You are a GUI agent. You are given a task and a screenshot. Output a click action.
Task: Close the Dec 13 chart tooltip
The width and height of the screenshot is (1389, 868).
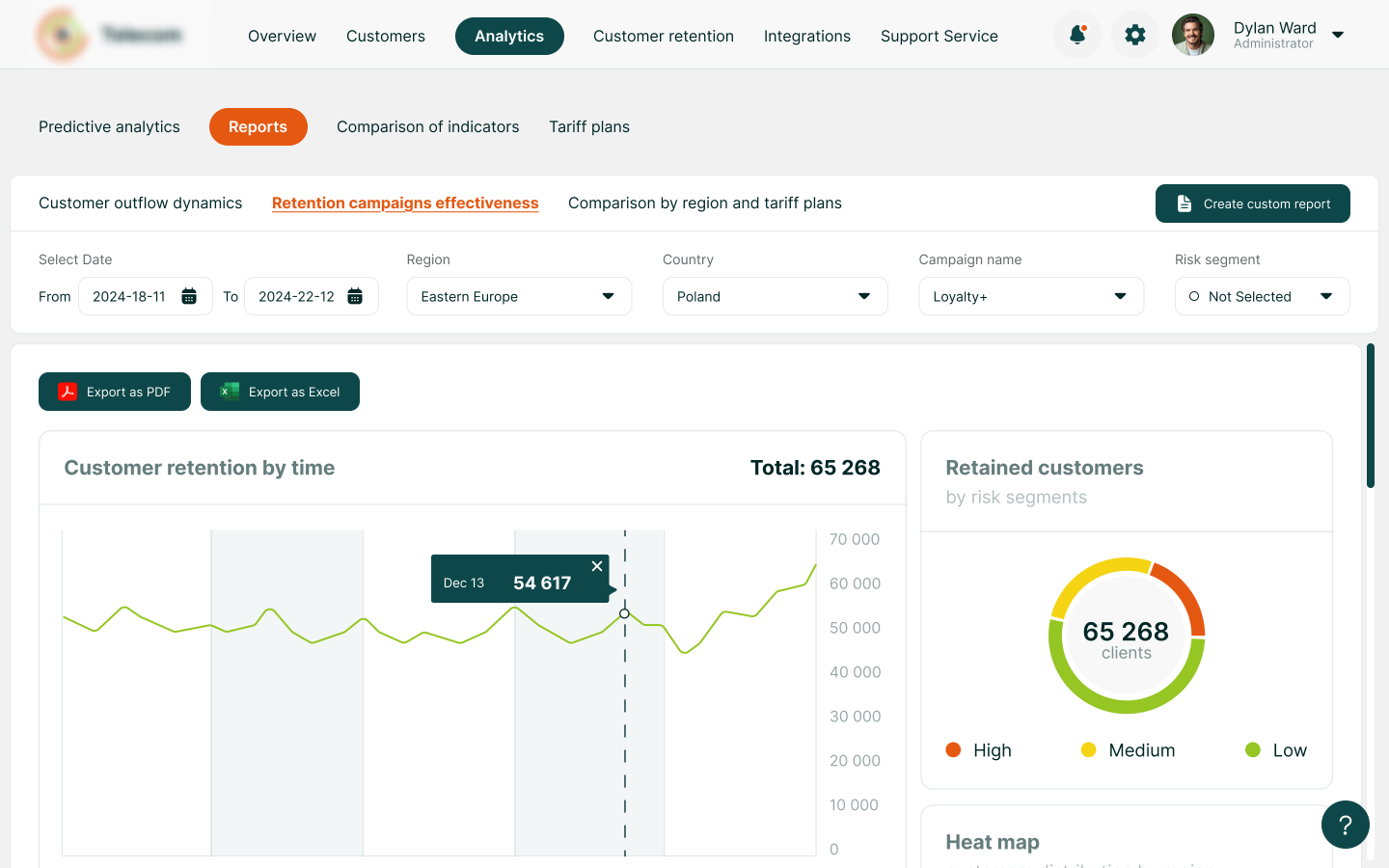597,566
